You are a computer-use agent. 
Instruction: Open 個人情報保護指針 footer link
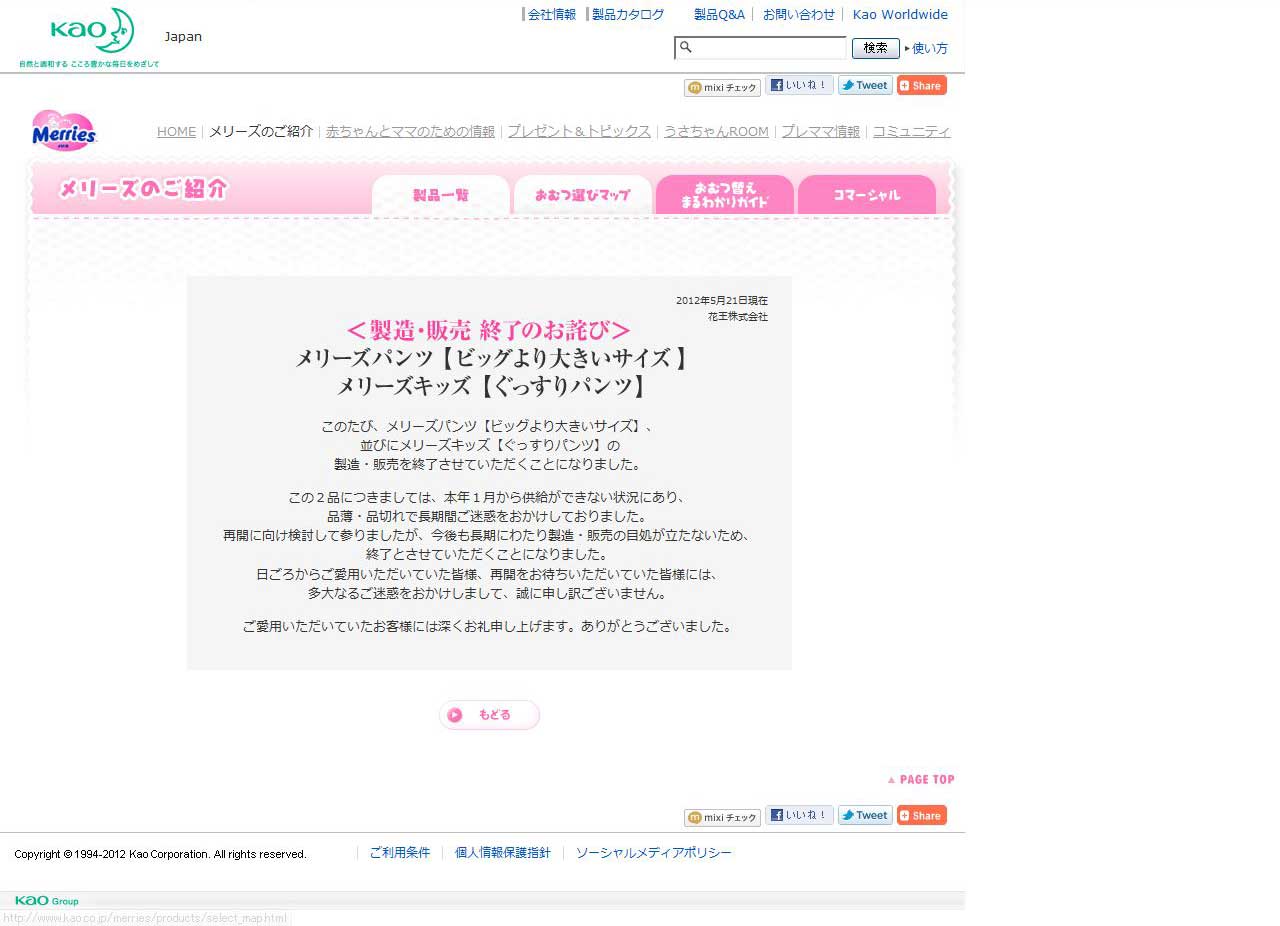pos(502,853)
